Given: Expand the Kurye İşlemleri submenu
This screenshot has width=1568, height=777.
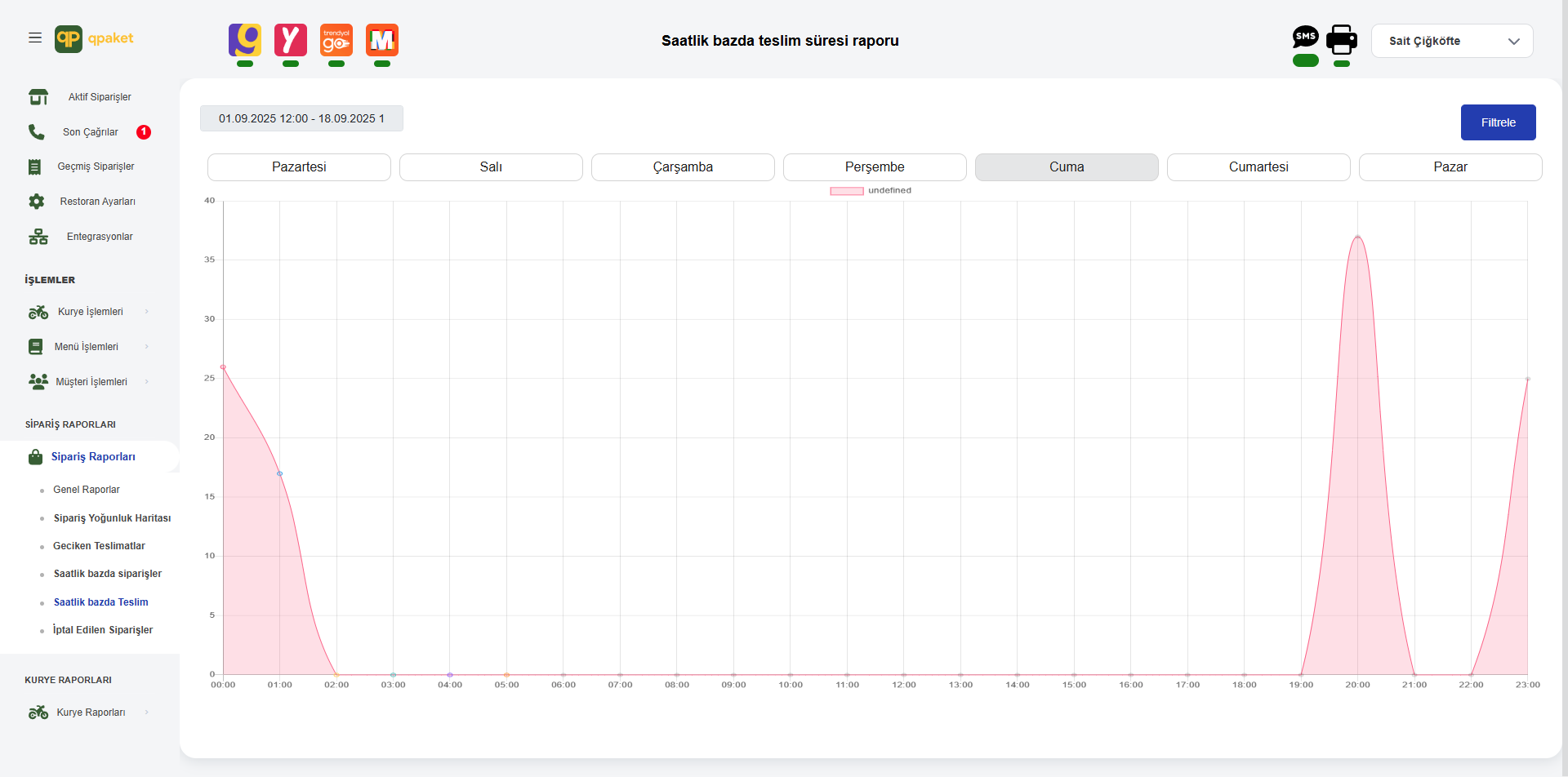Looking at the screenshot, I should pos(90,312).
